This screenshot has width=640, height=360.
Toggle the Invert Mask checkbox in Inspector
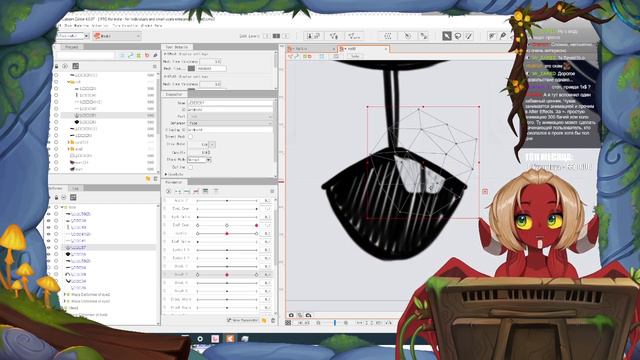pos(190,137)
